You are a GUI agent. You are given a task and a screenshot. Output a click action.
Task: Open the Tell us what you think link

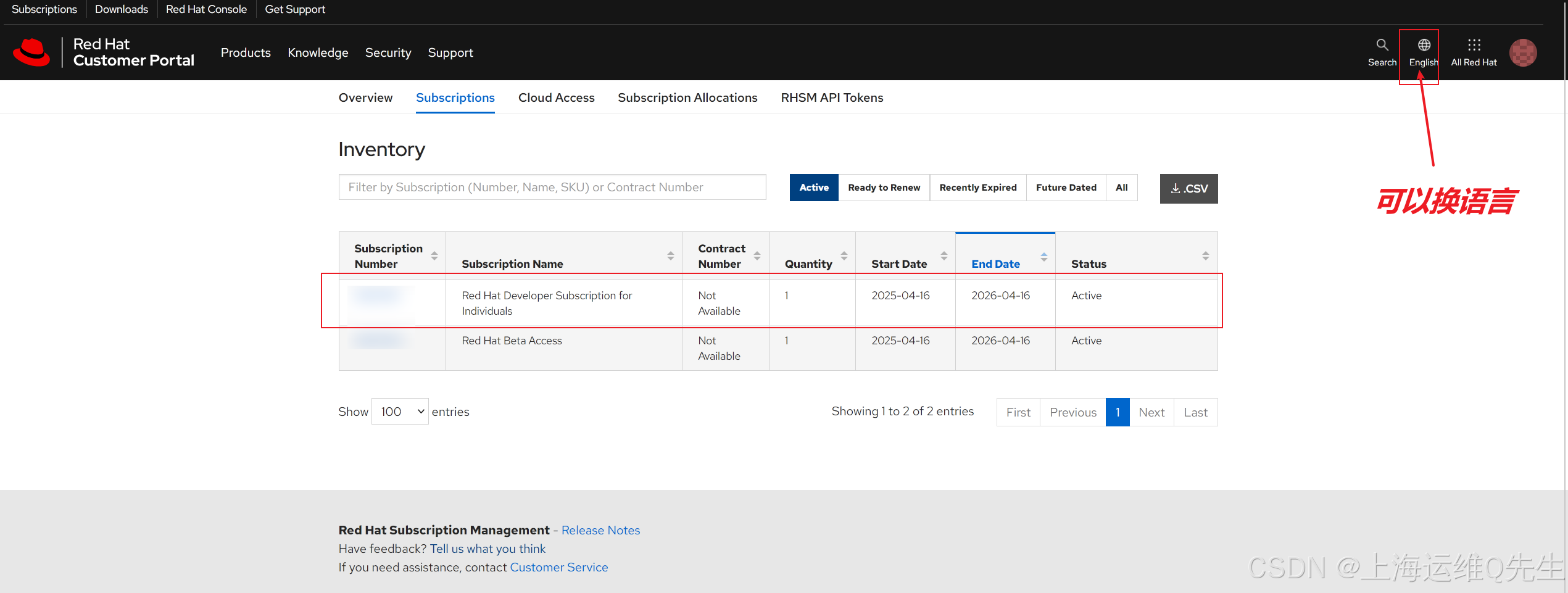487,549
